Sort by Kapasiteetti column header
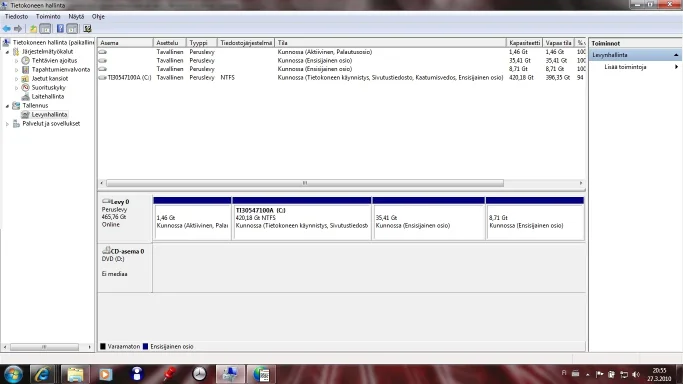This screenshot has width=683, height=384. (x=524, y=43)
